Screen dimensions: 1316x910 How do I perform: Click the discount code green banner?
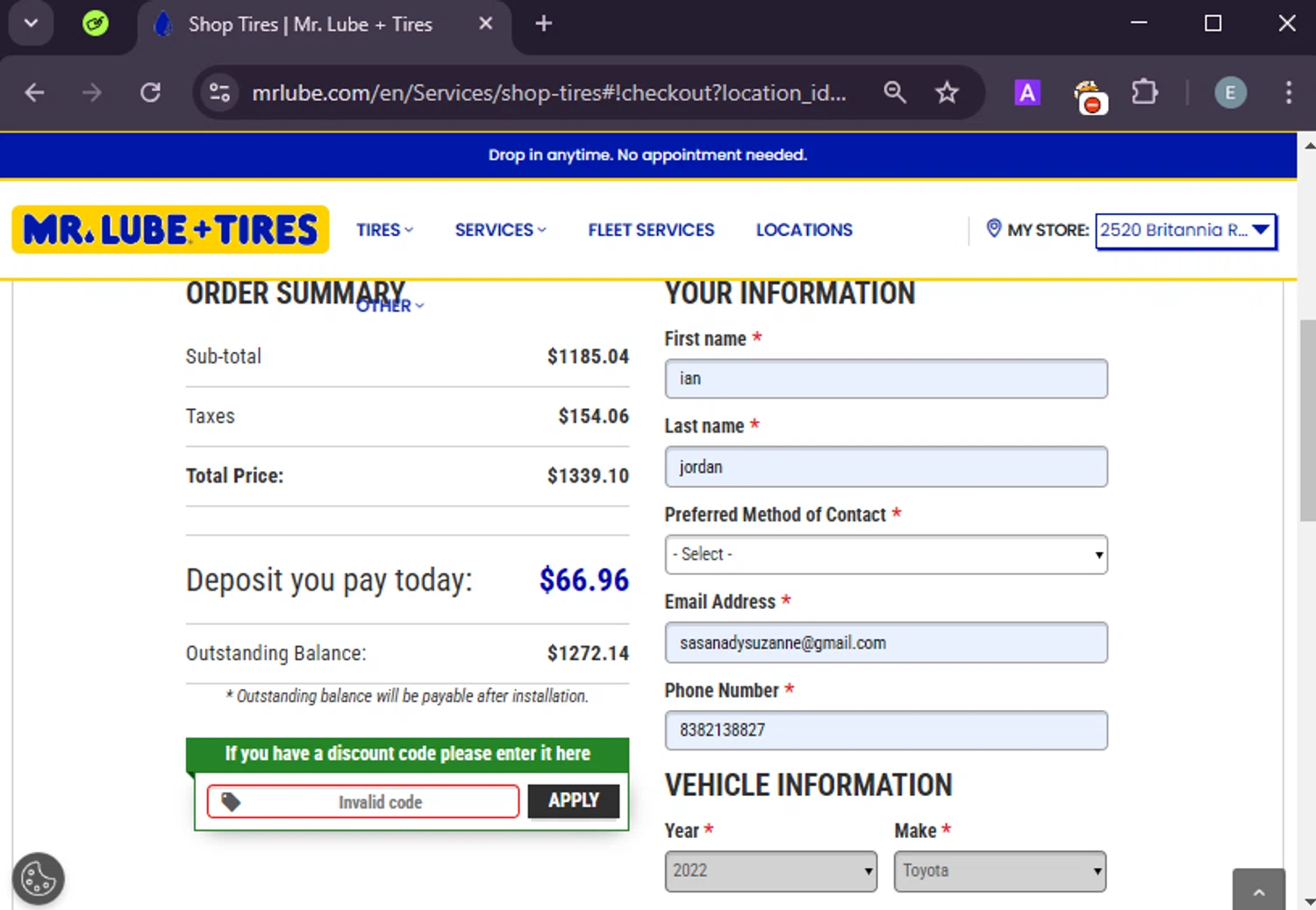(407, 754)
